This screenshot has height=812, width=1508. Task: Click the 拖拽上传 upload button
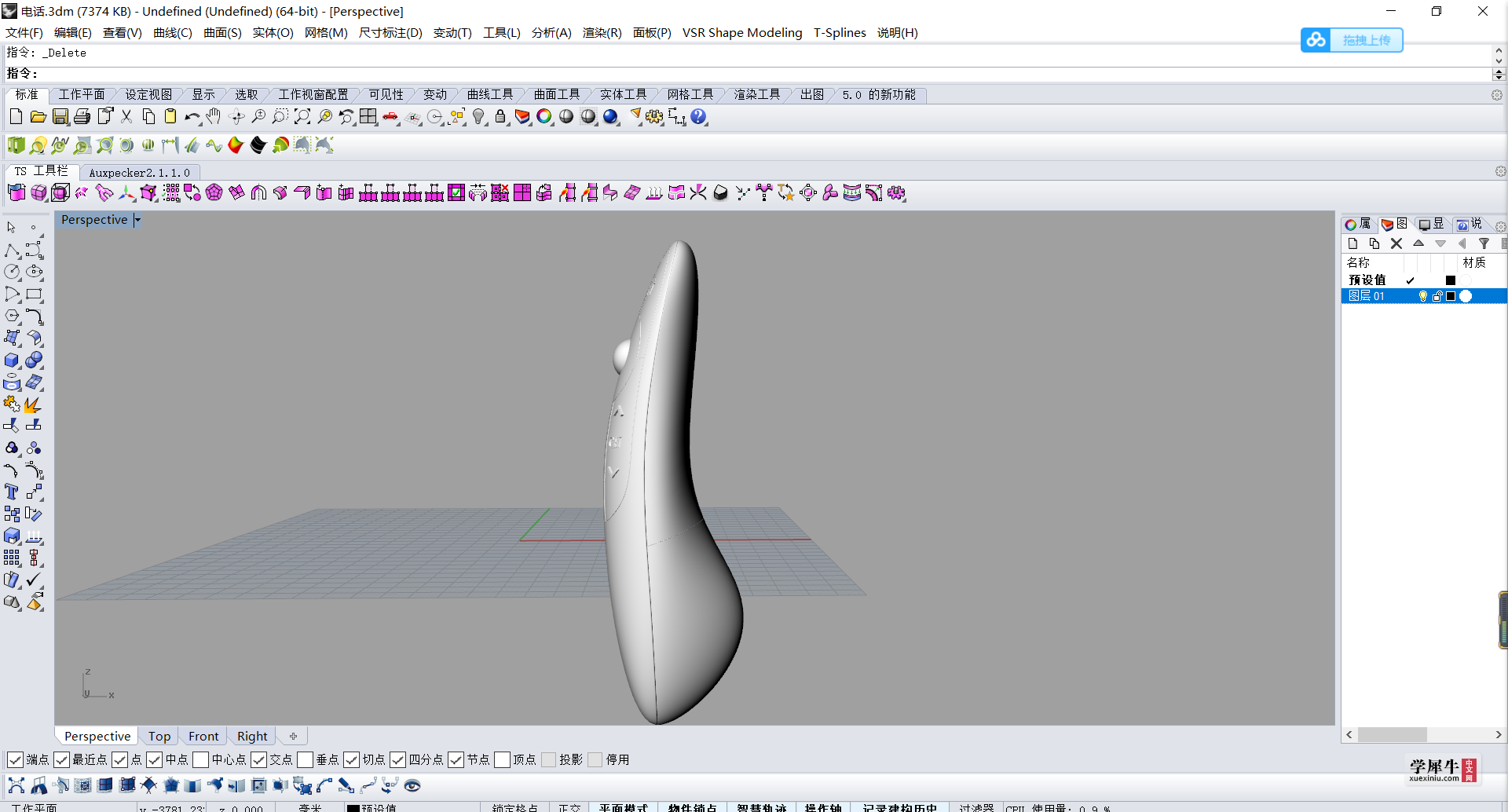pos(1352,40)
